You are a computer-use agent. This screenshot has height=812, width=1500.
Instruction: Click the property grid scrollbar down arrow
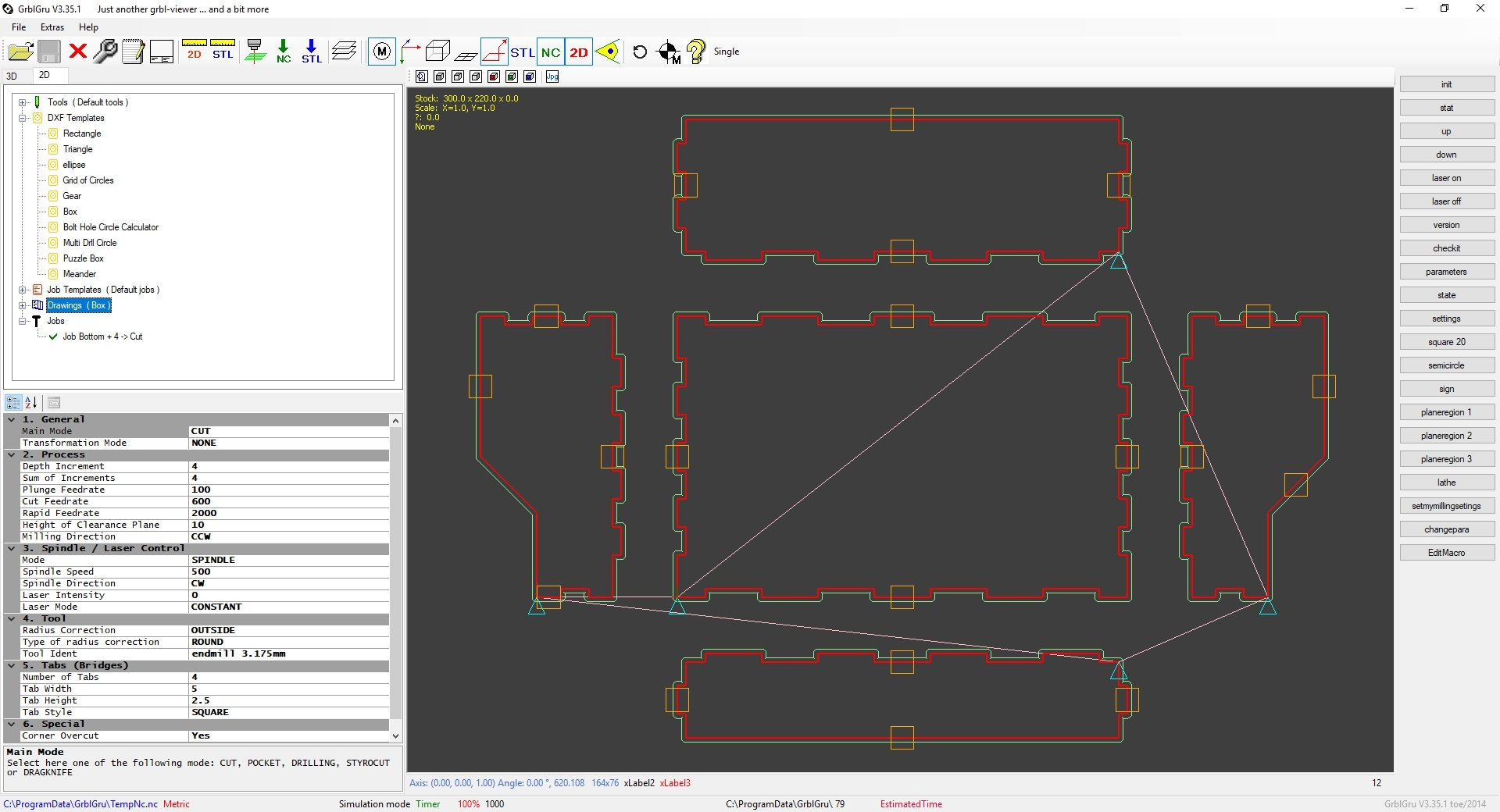395,735
